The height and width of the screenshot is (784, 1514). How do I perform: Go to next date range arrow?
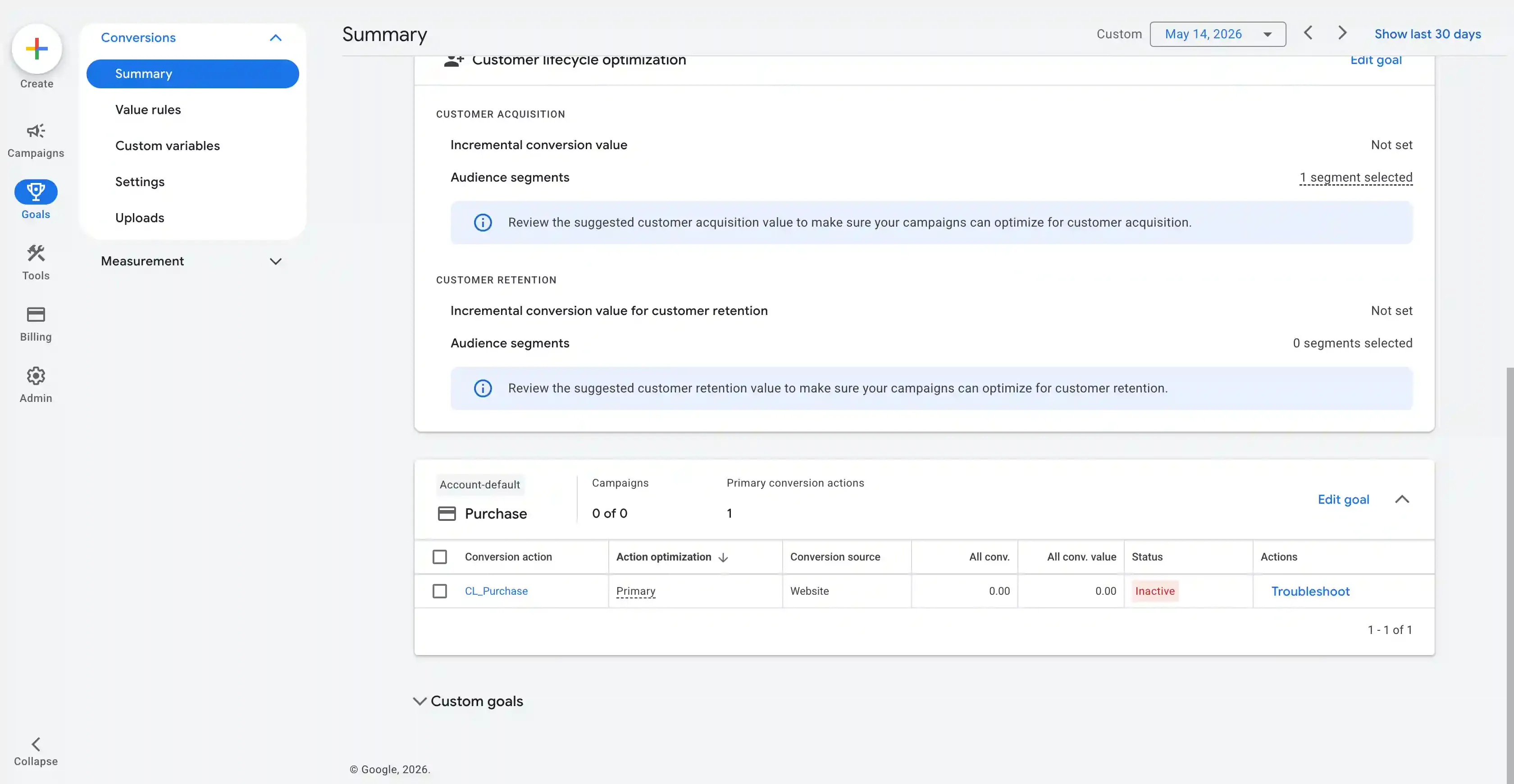click(1342, 33)
